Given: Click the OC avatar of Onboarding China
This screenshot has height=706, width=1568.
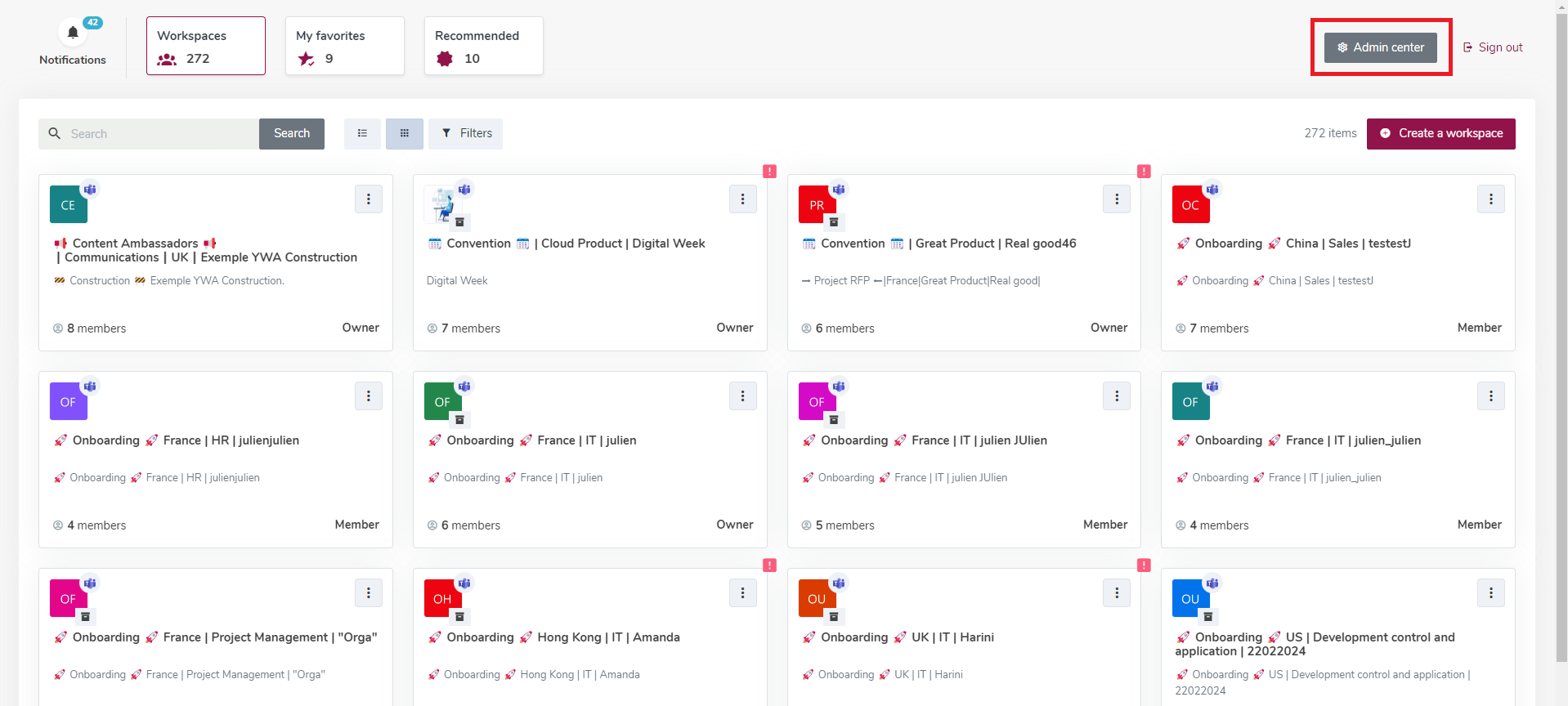Looking at the screenshot, I should point(1191,204).
